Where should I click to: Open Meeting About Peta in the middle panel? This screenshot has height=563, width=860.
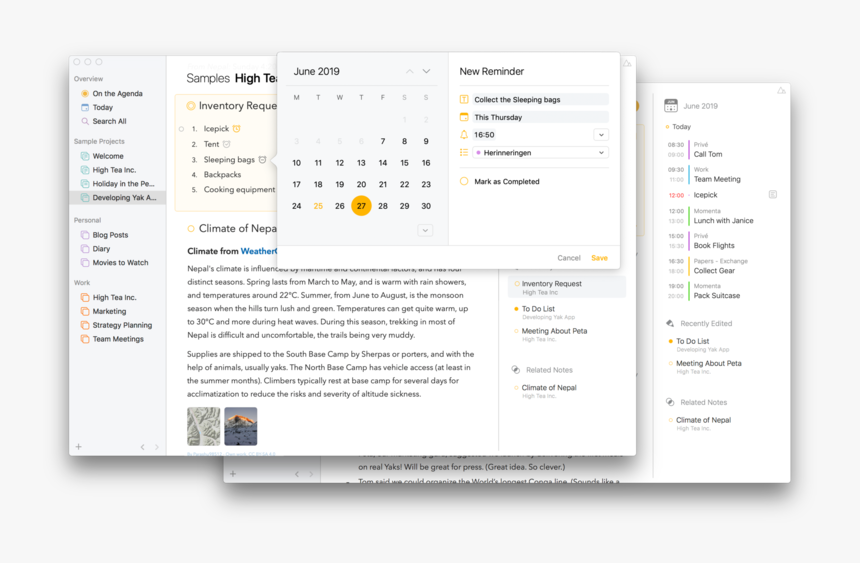click(554, 331)
